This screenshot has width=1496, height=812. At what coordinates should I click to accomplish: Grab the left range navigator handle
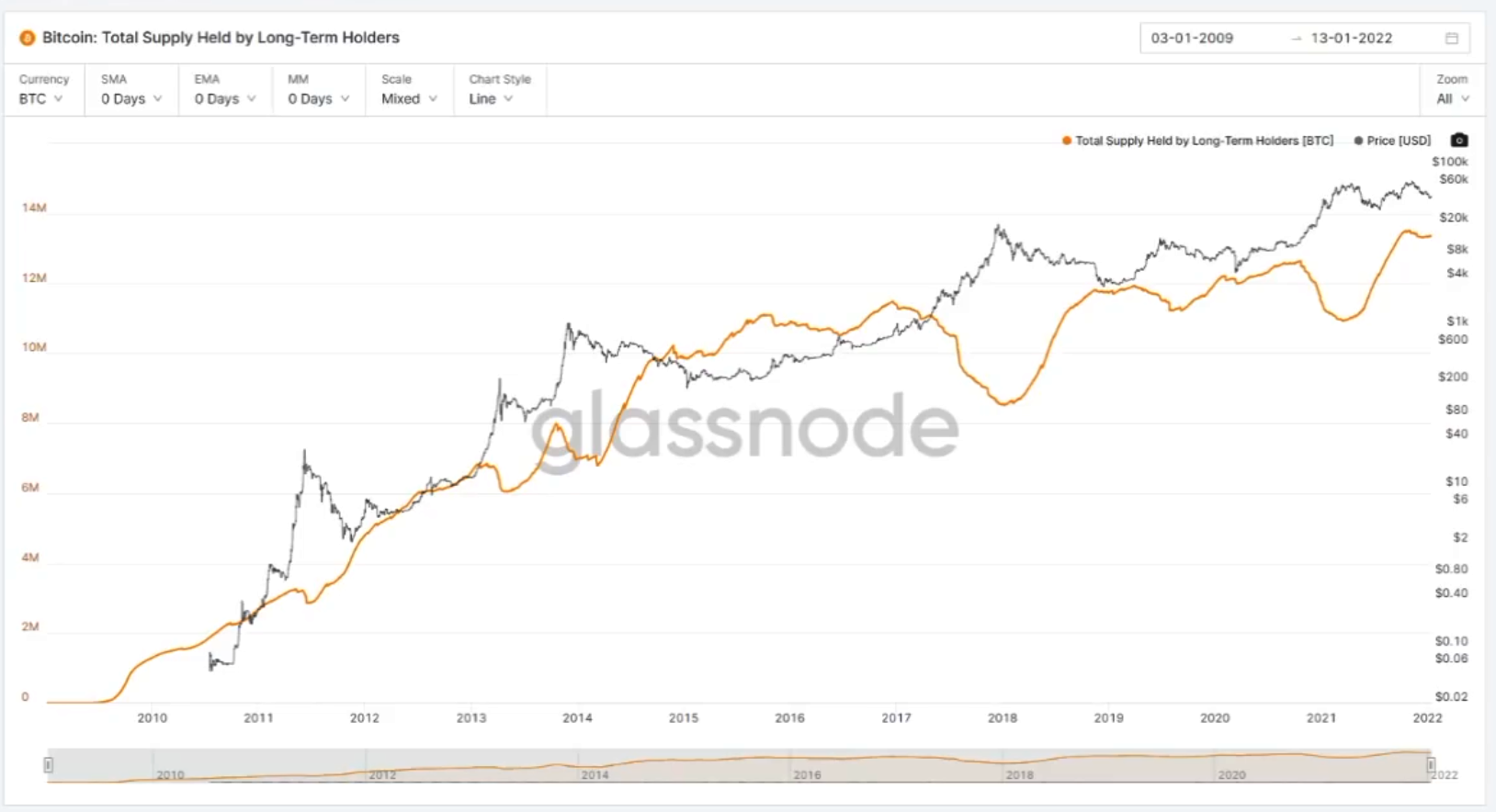pos(49,764)
